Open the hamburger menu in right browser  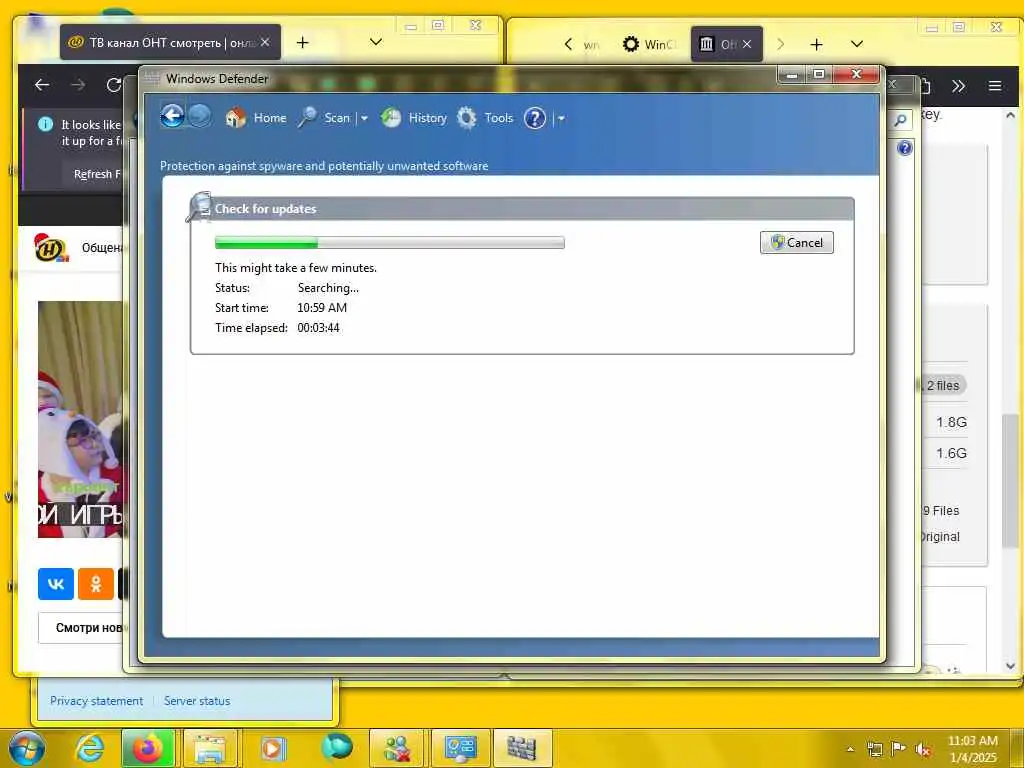click(995, 86)
